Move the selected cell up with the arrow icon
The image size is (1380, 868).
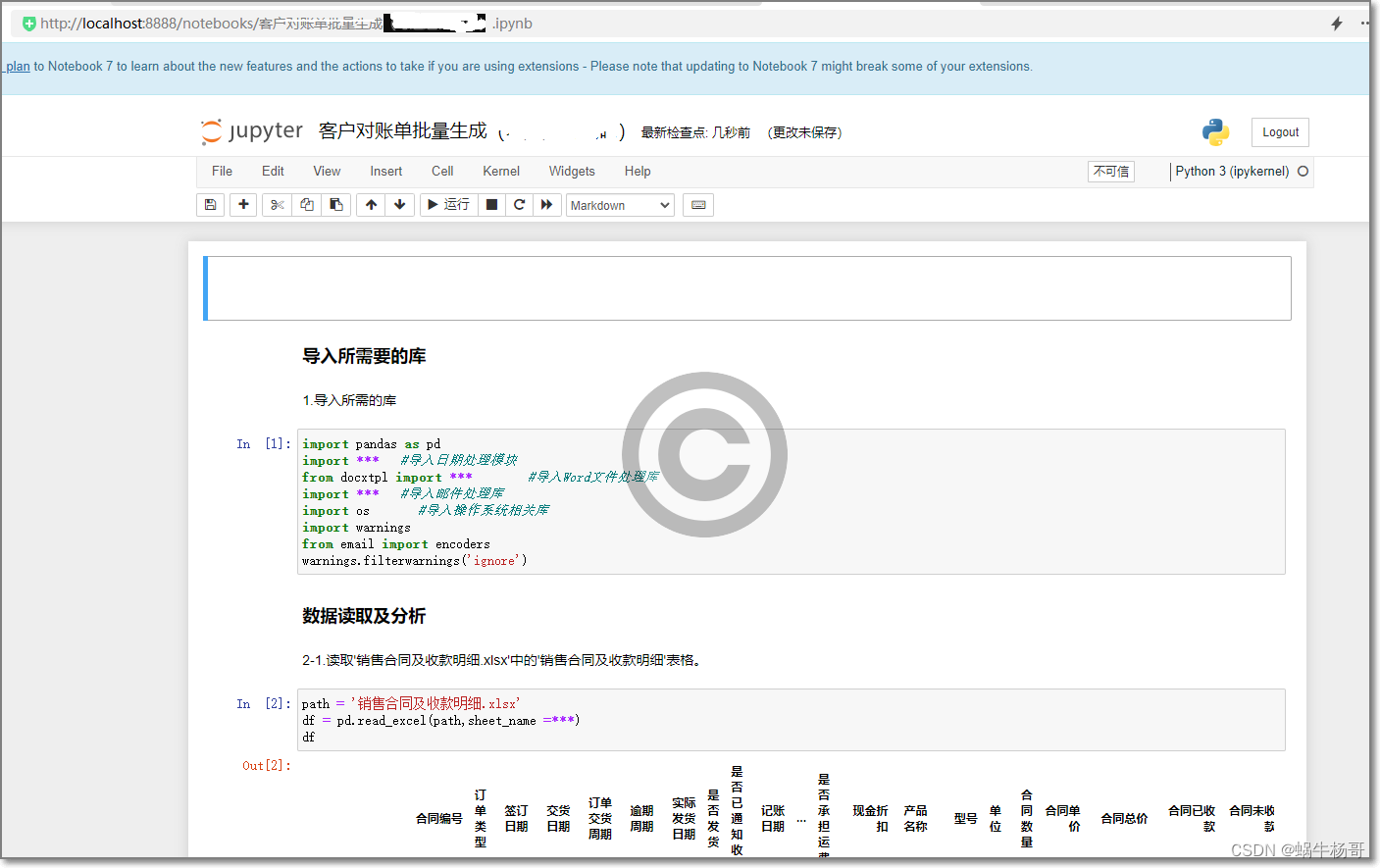click(371, 205)
